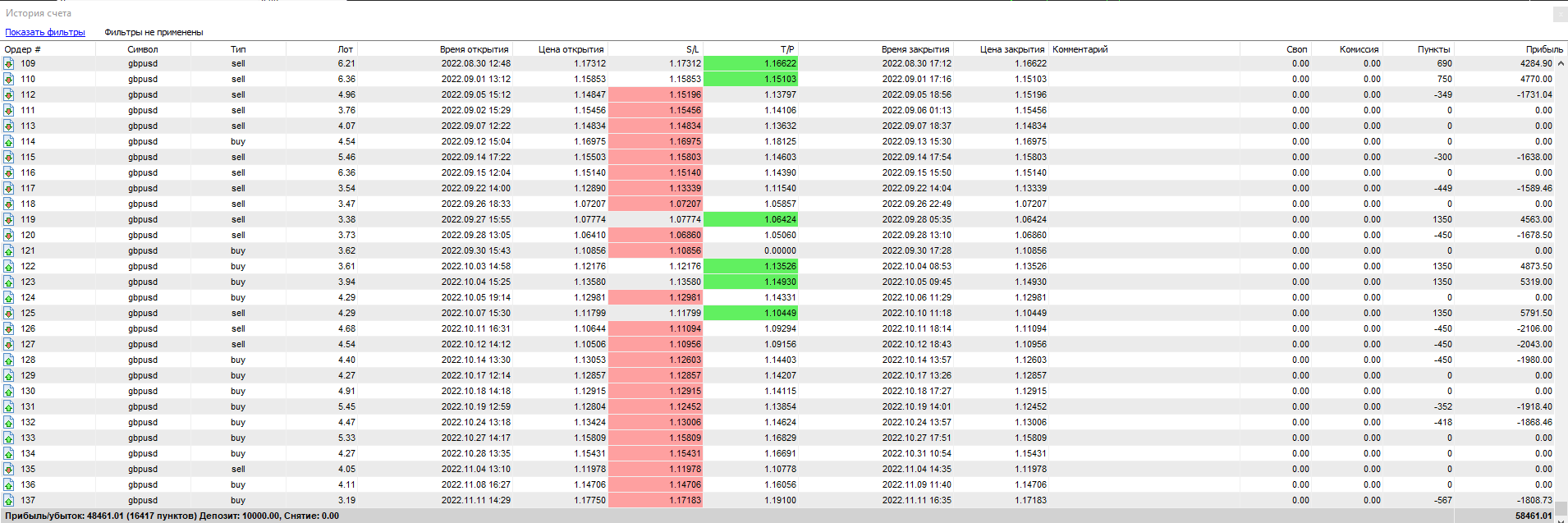Click the sell icon for order 109
The width and height of the screenshot is (1568, 523).
pos(8,63)
